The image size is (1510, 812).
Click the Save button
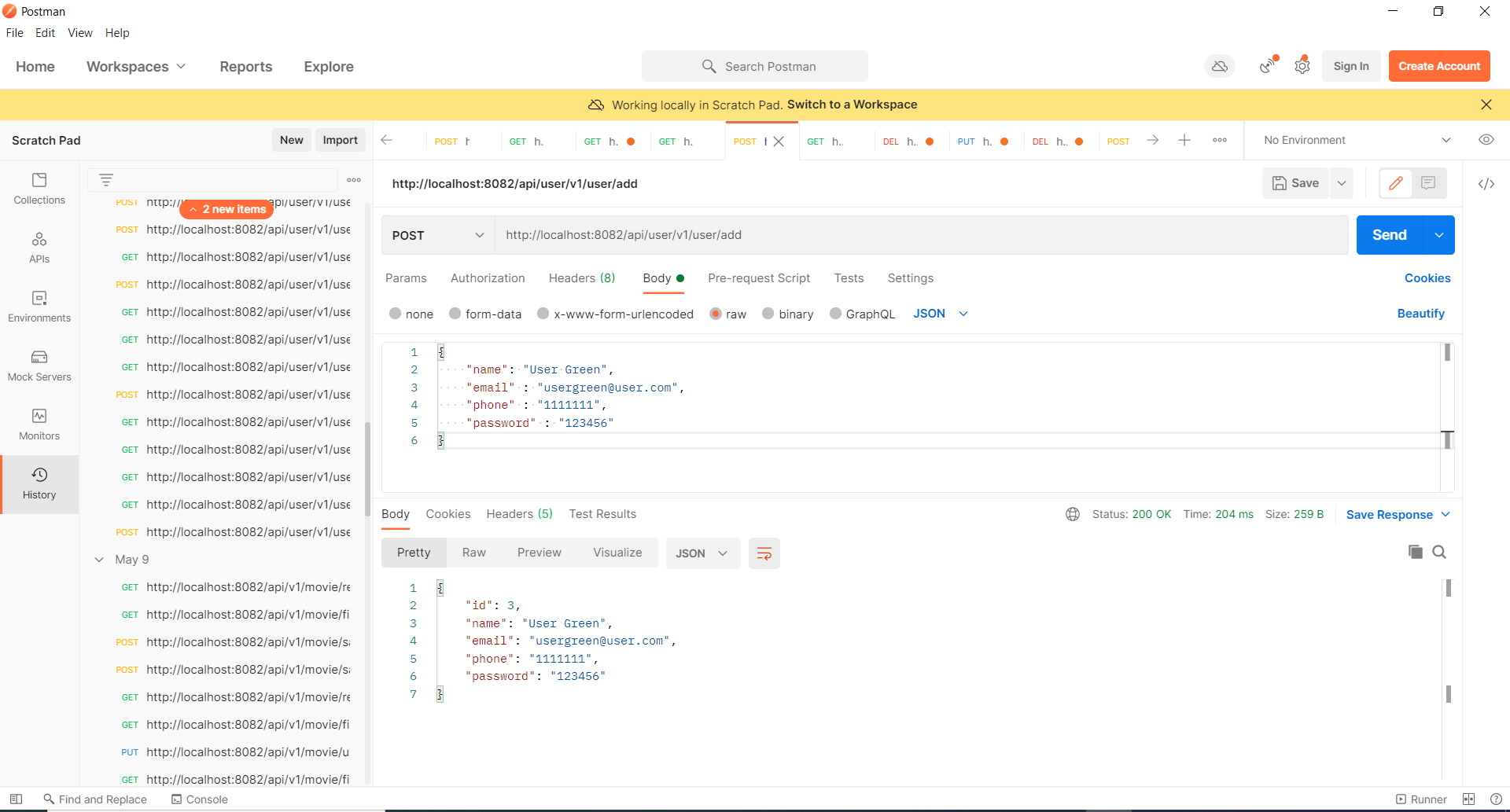pos(1296,183)
